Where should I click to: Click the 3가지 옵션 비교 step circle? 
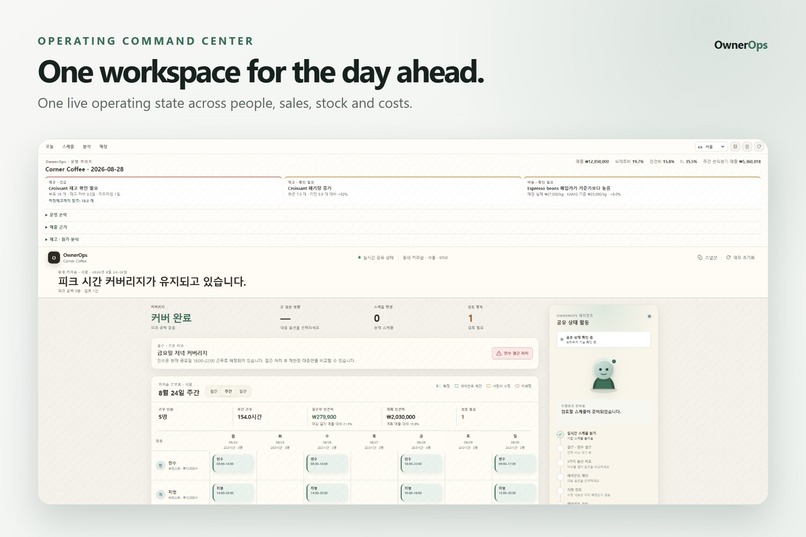(560, 463)
